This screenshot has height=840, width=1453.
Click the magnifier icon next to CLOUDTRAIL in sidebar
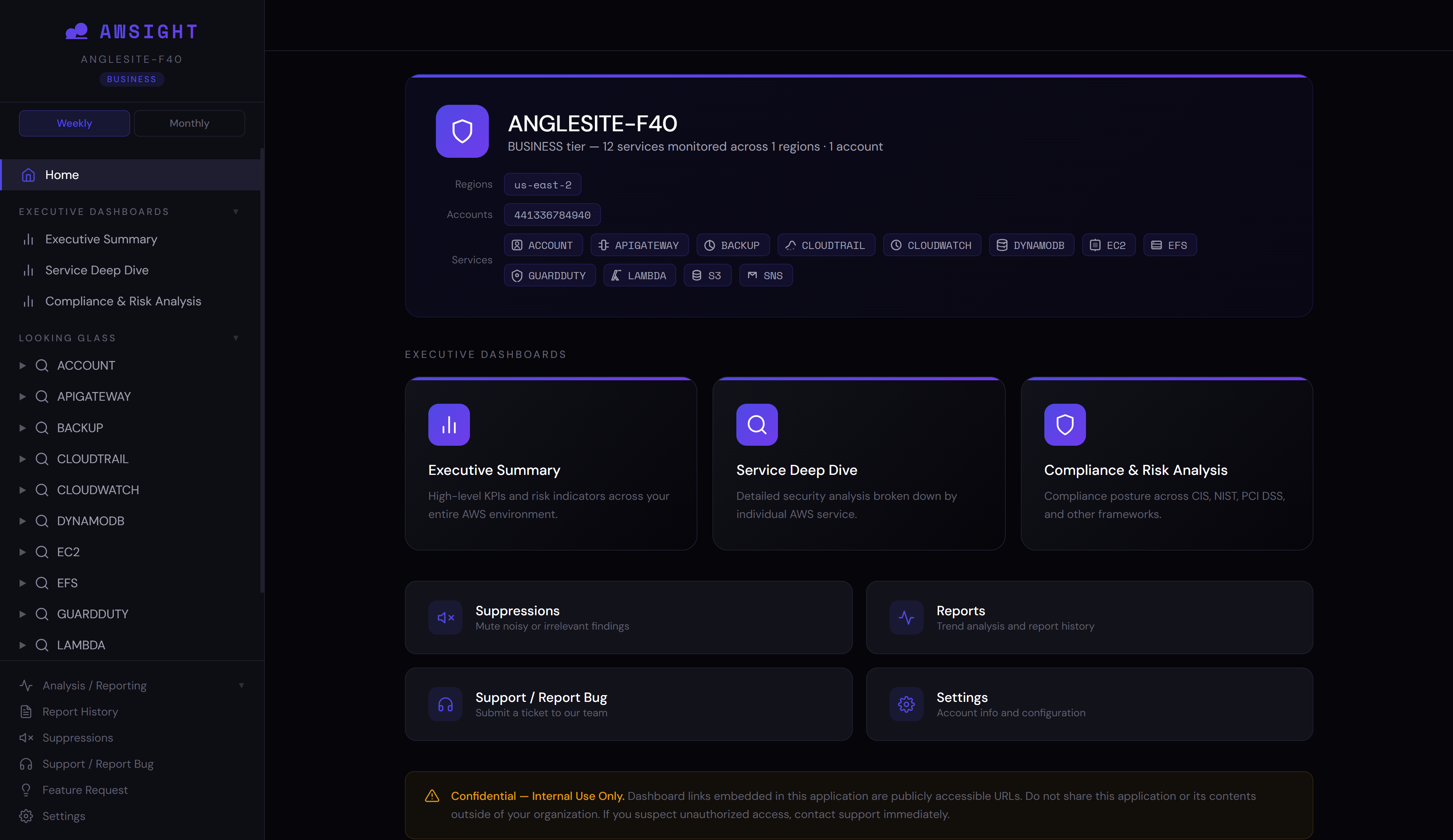coord(42,459)
